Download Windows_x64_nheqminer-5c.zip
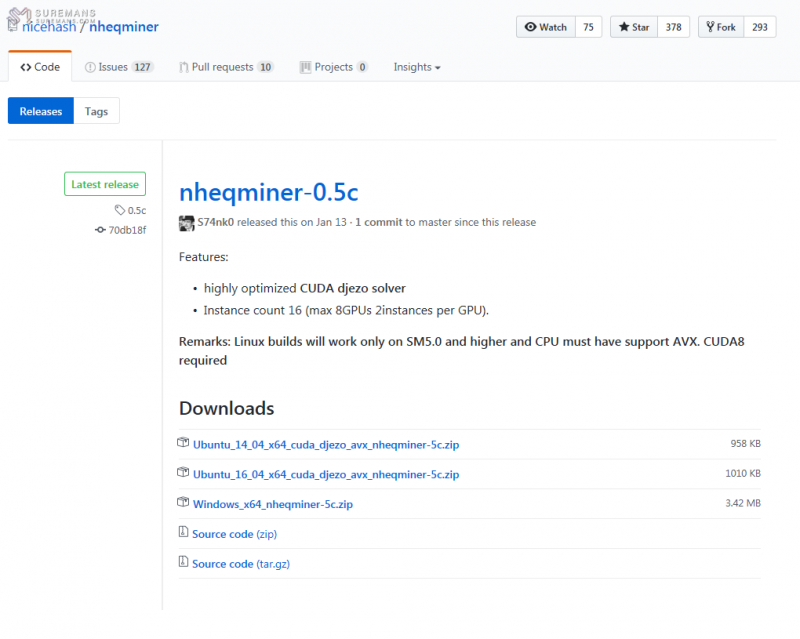Viewport: 800px width, 639px height. tap(273, 504)
